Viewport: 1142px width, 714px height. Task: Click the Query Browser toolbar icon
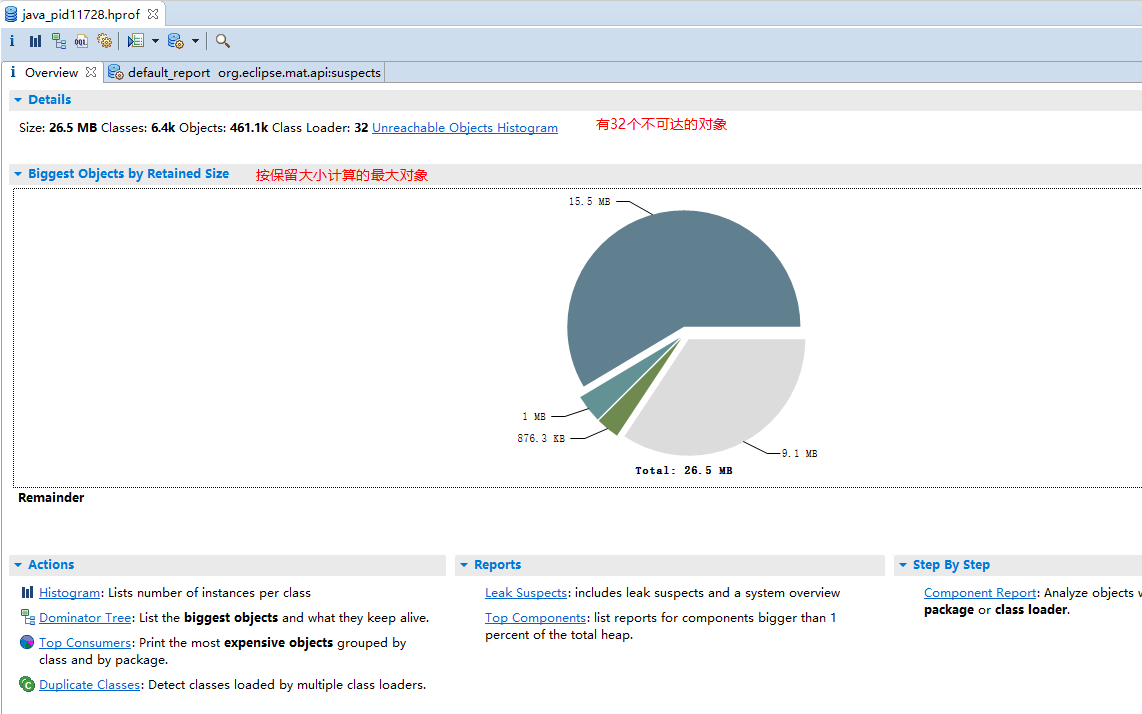point(176,41)
